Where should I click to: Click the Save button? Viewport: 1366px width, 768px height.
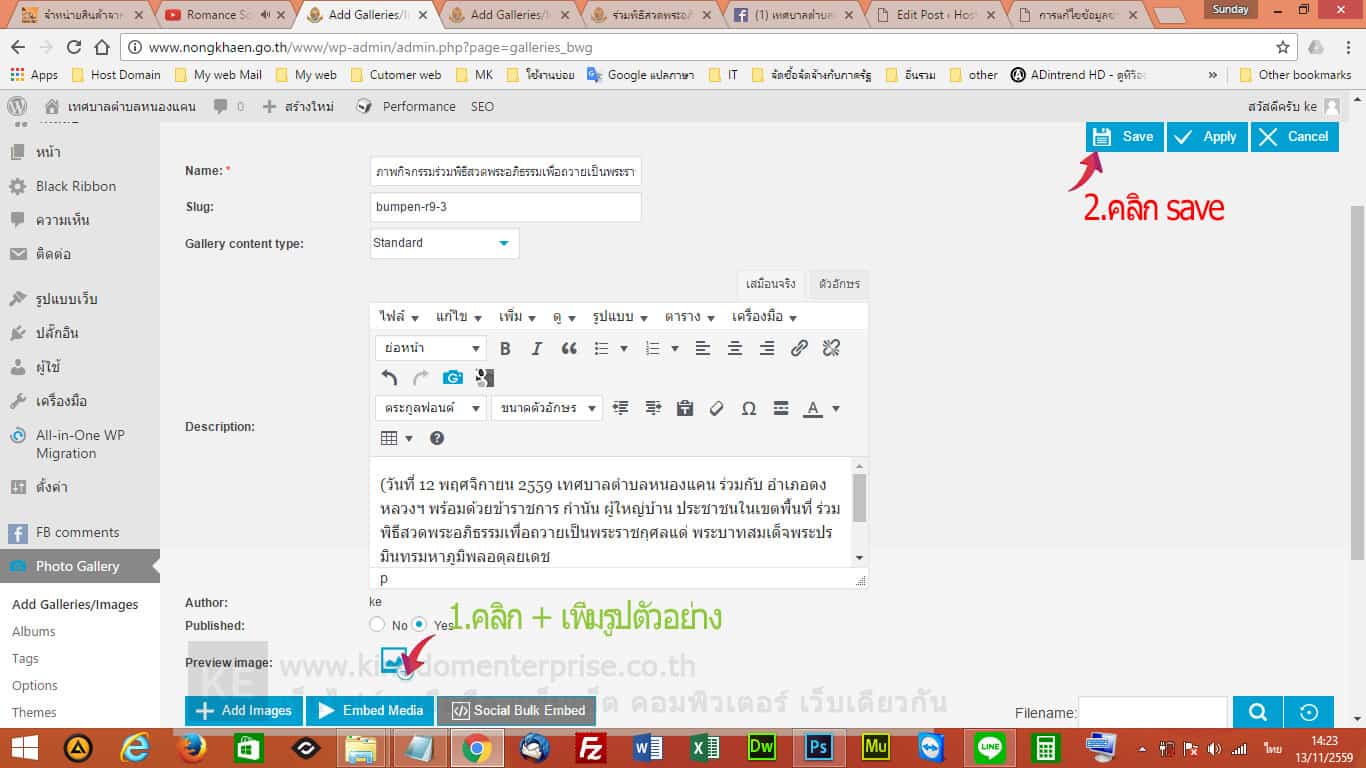click(x=1124, y=137)
